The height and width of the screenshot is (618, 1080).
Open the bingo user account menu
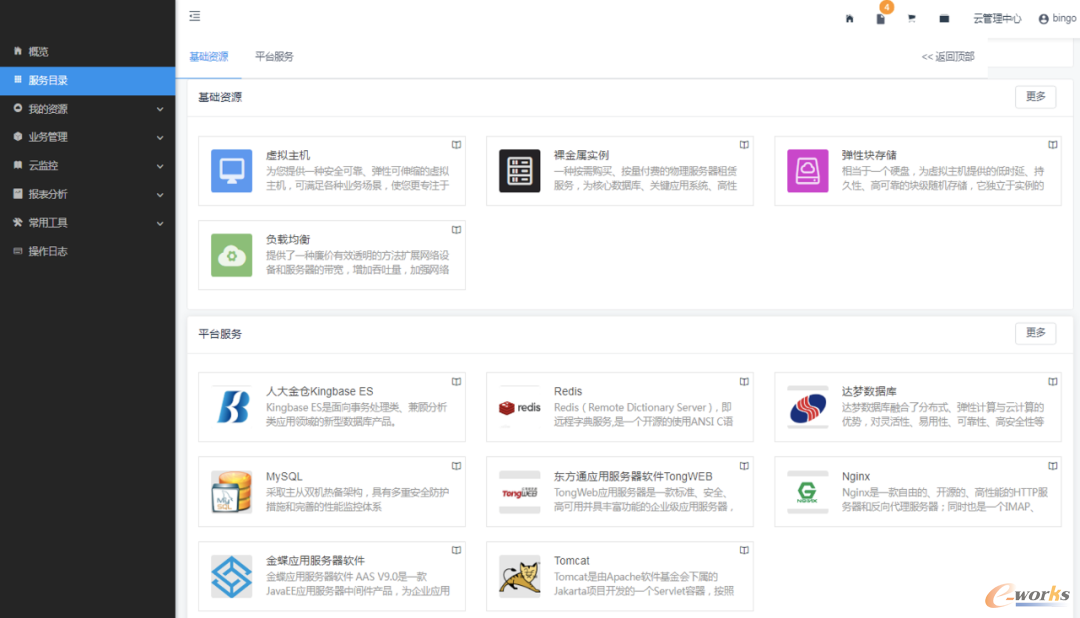tap(1057, 18)
